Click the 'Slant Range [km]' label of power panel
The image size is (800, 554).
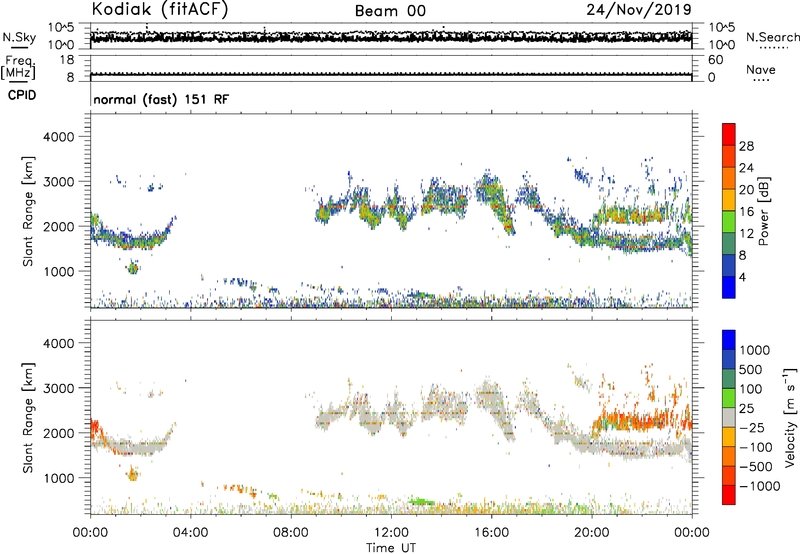click(x=28, y=211)
